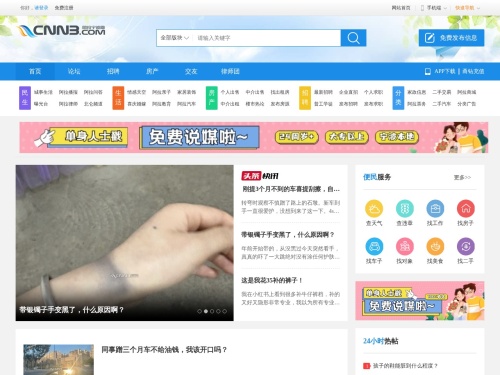This screenshot has width=500, height=375.
Task: Click the sidebar 免费说媒啦 banner
Action: pos(420,301)
